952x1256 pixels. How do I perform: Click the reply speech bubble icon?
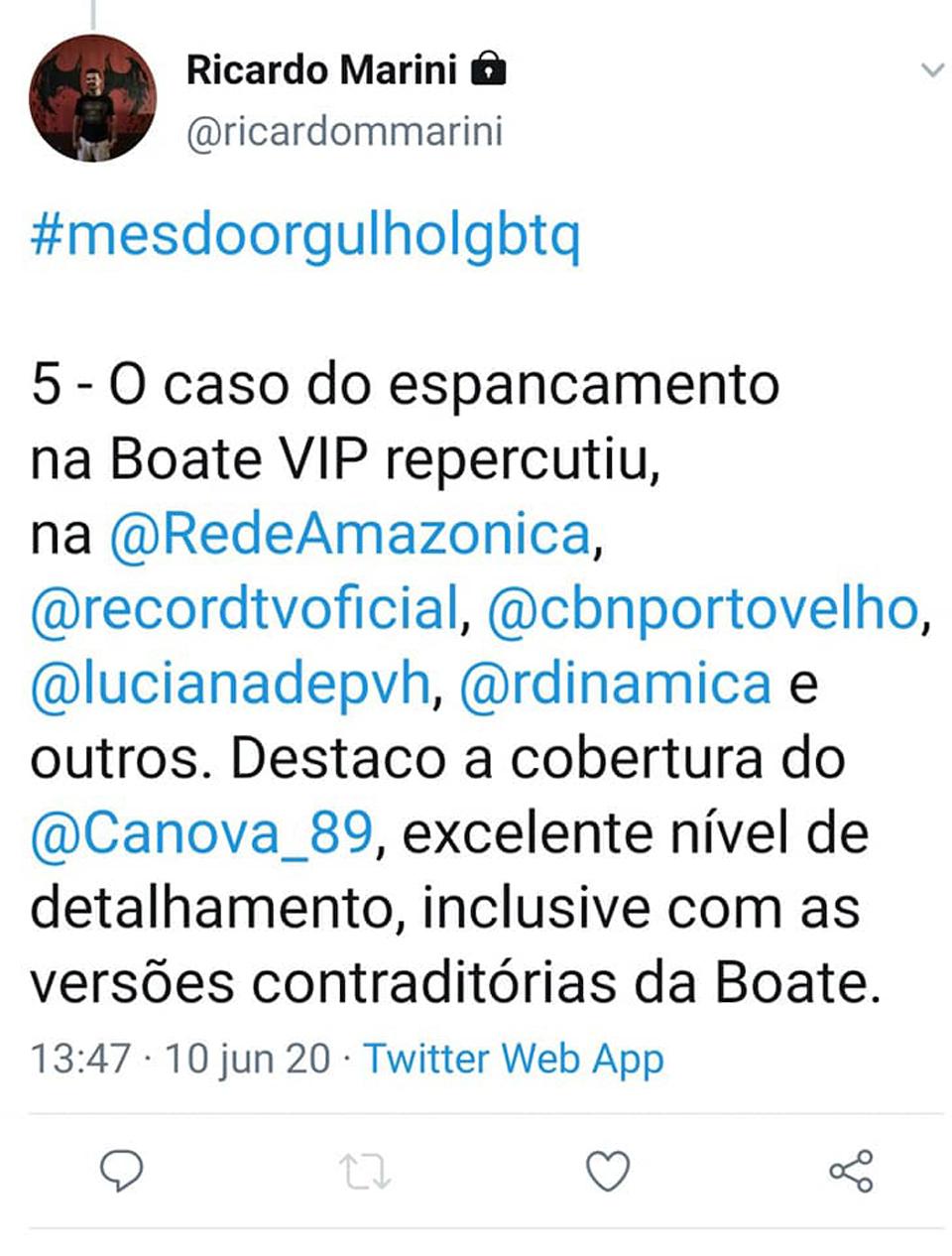[123, 1172]
